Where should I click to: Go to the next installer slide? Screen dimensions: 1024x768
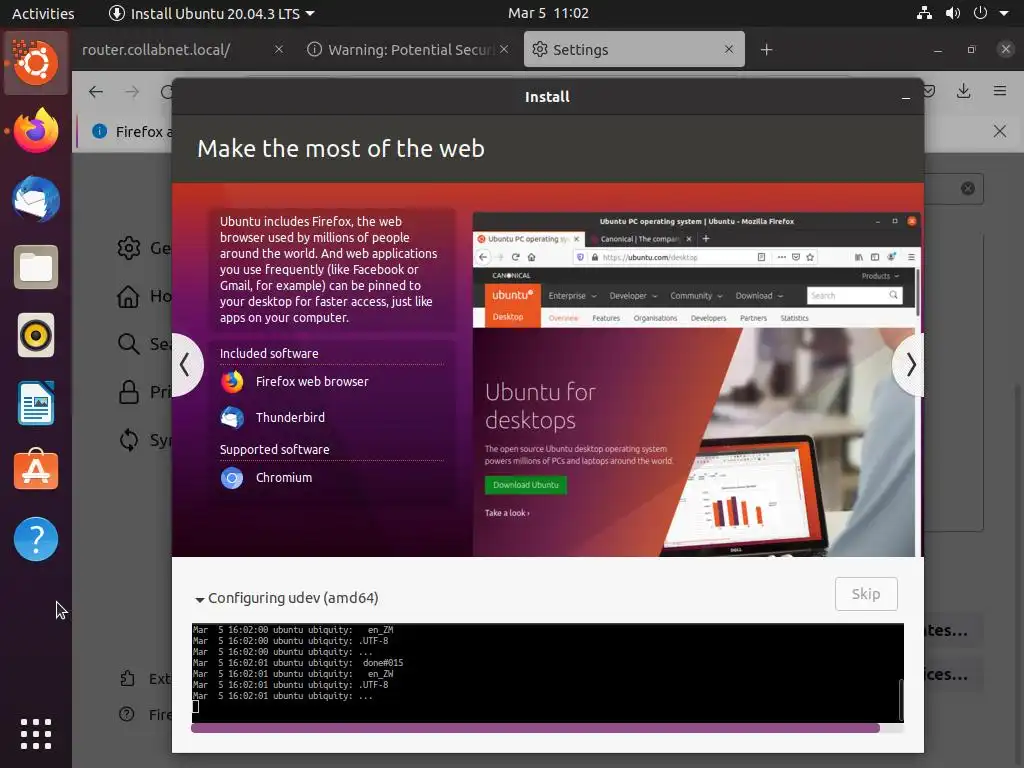(910, 364)
